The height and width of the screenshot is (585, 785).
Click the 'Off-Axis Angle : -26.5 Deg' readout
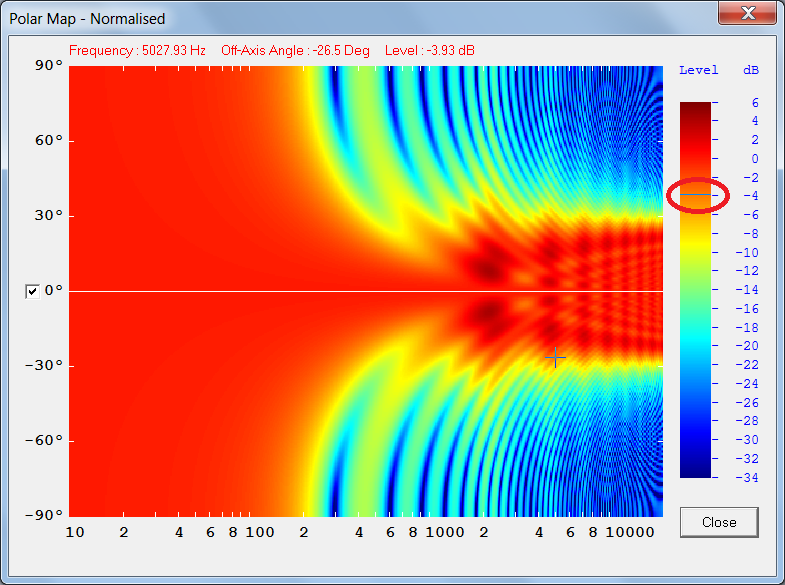pos(295,51)
